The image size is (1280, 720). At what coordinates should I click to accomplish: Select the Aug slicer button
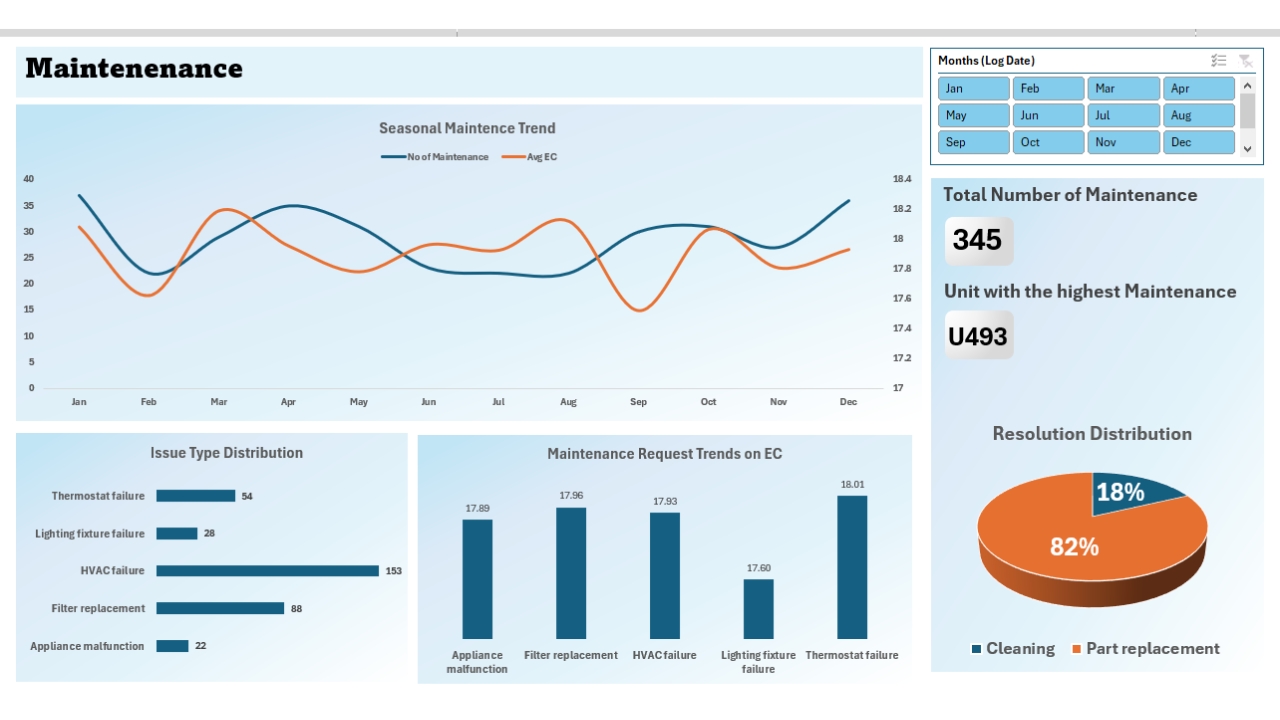pyautogui.click(x=1198, y=115)
